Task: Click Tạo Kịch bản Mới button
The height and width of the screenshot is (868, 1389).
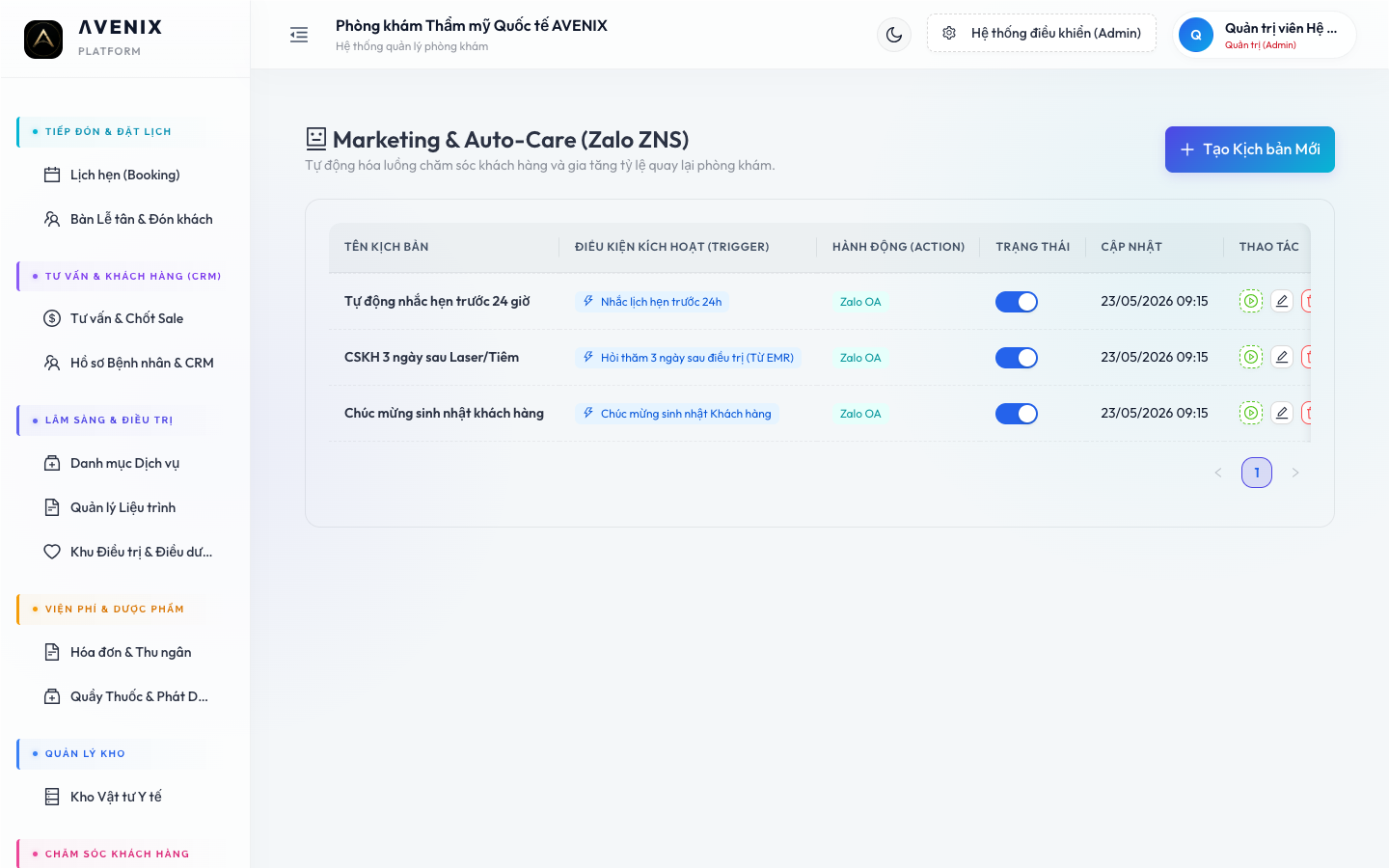Action: [1250, 149]
